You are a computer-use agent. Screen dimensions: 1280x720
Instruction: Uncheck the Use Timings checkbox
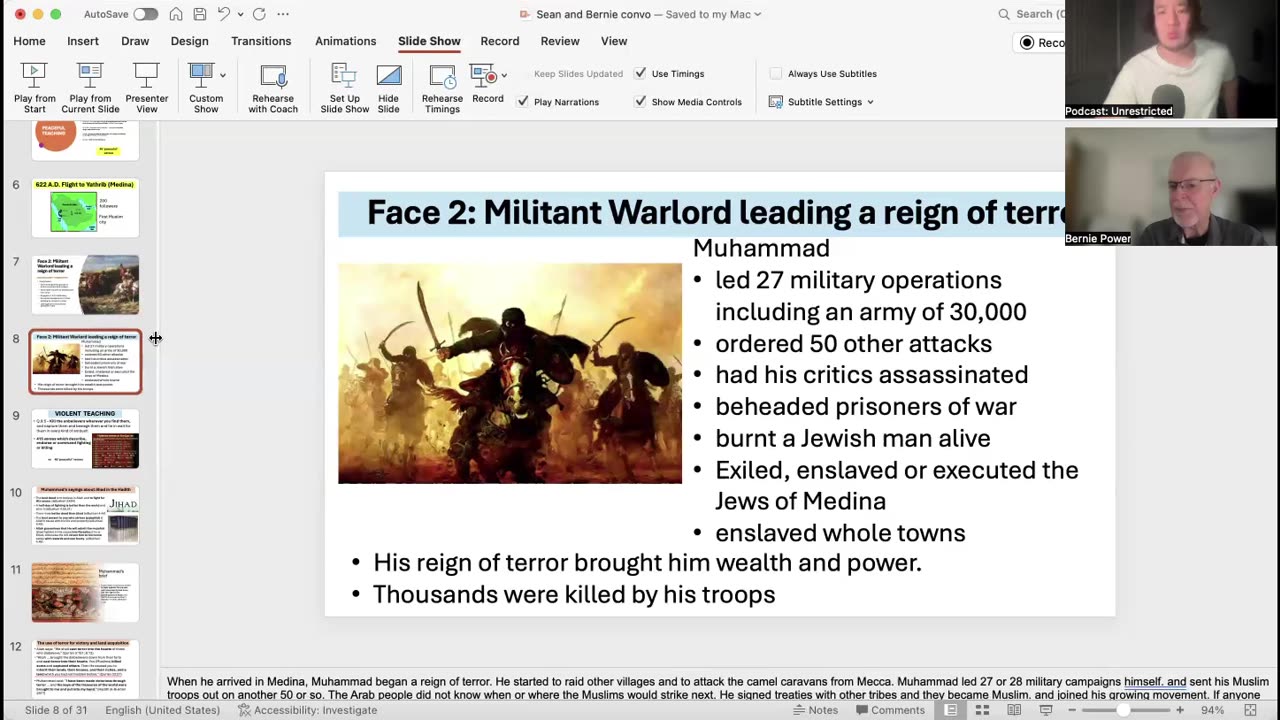[x=640, y=74]
